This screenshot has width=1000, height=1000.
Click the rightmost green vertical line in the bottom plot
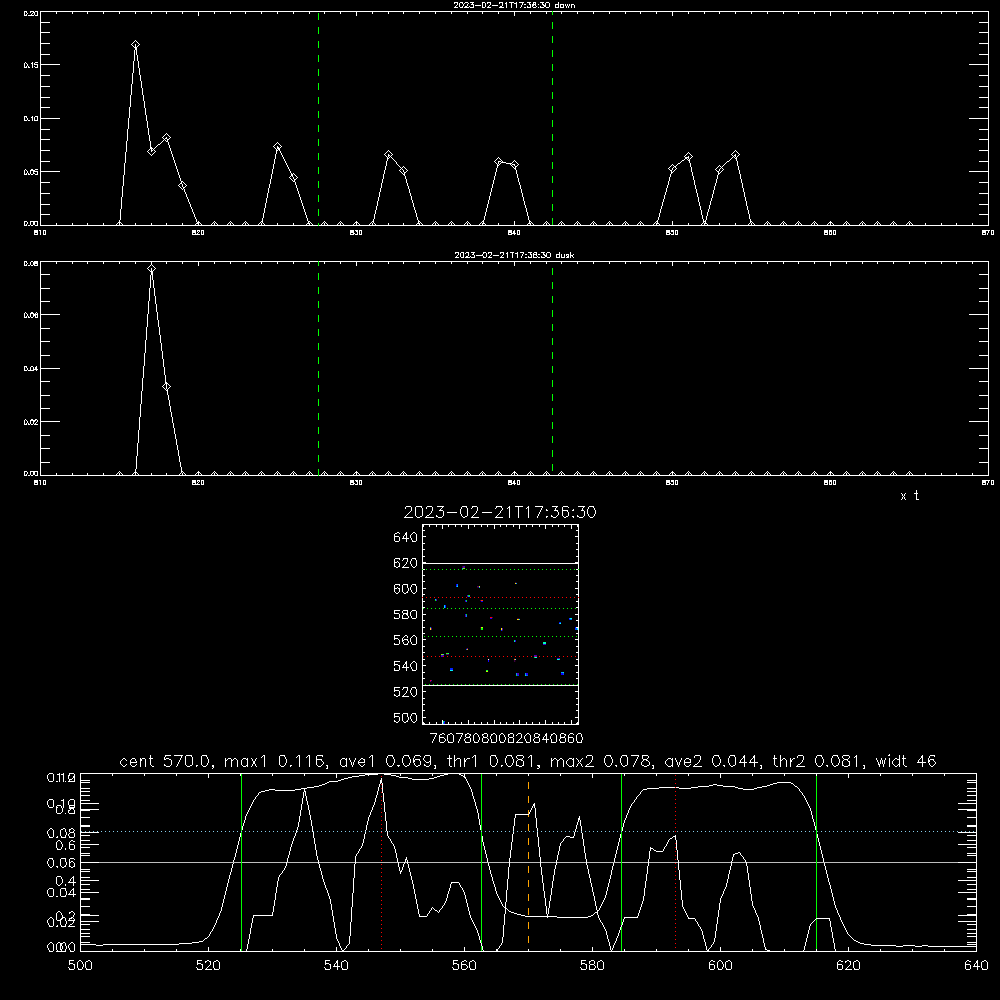click(x=816, y=862)
